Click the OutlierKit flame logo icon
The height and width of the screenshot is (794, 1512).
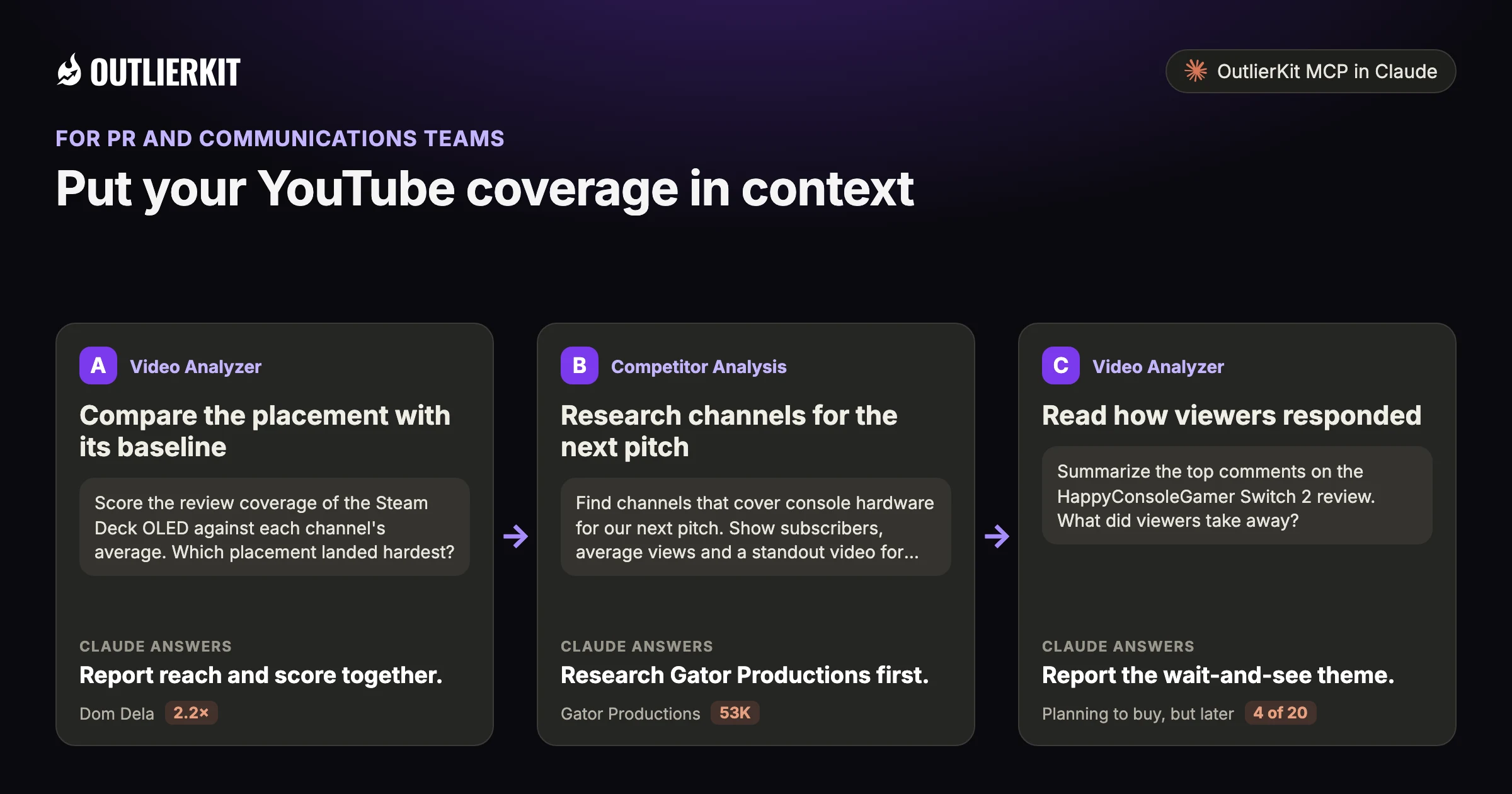click(69, 70)
